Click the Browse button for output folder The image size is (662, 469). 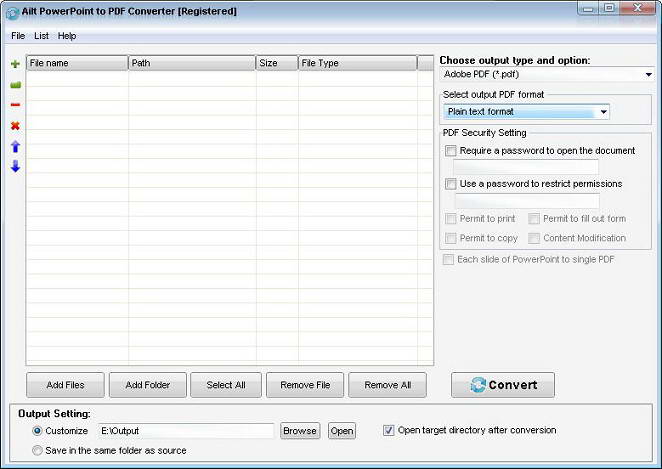pos(299,431)
